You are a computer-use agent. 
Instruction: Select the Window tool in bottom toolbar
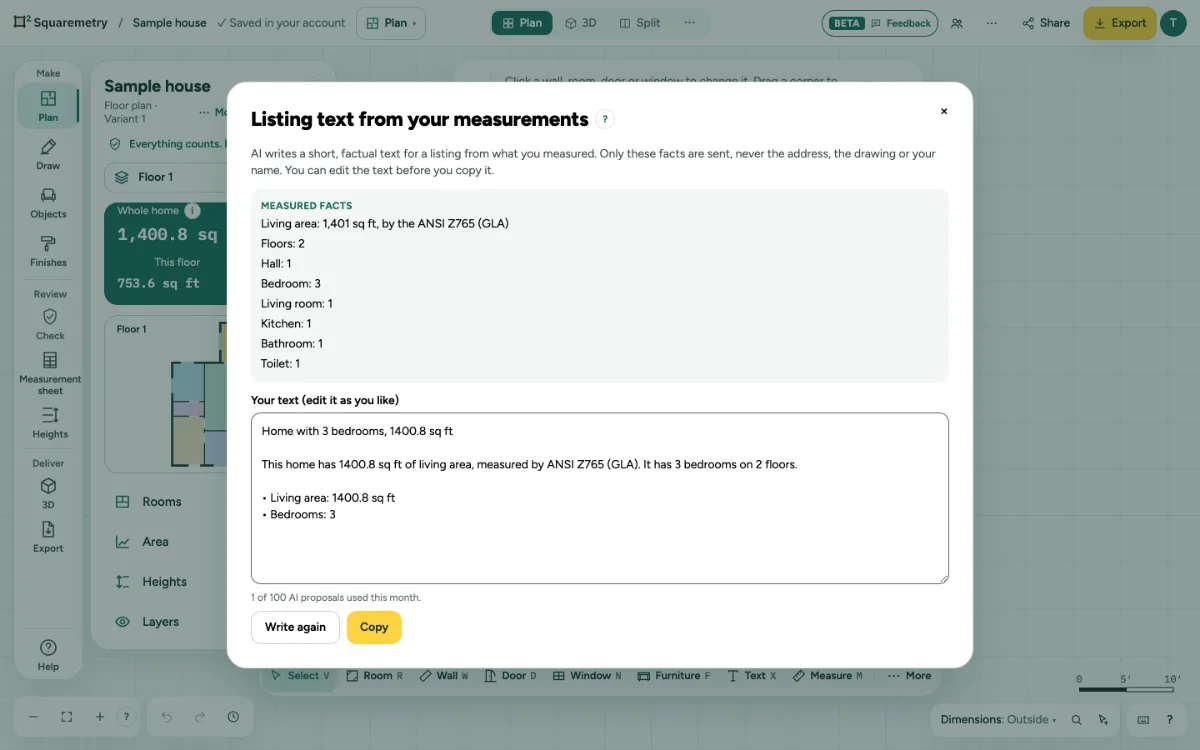point(587,676)
